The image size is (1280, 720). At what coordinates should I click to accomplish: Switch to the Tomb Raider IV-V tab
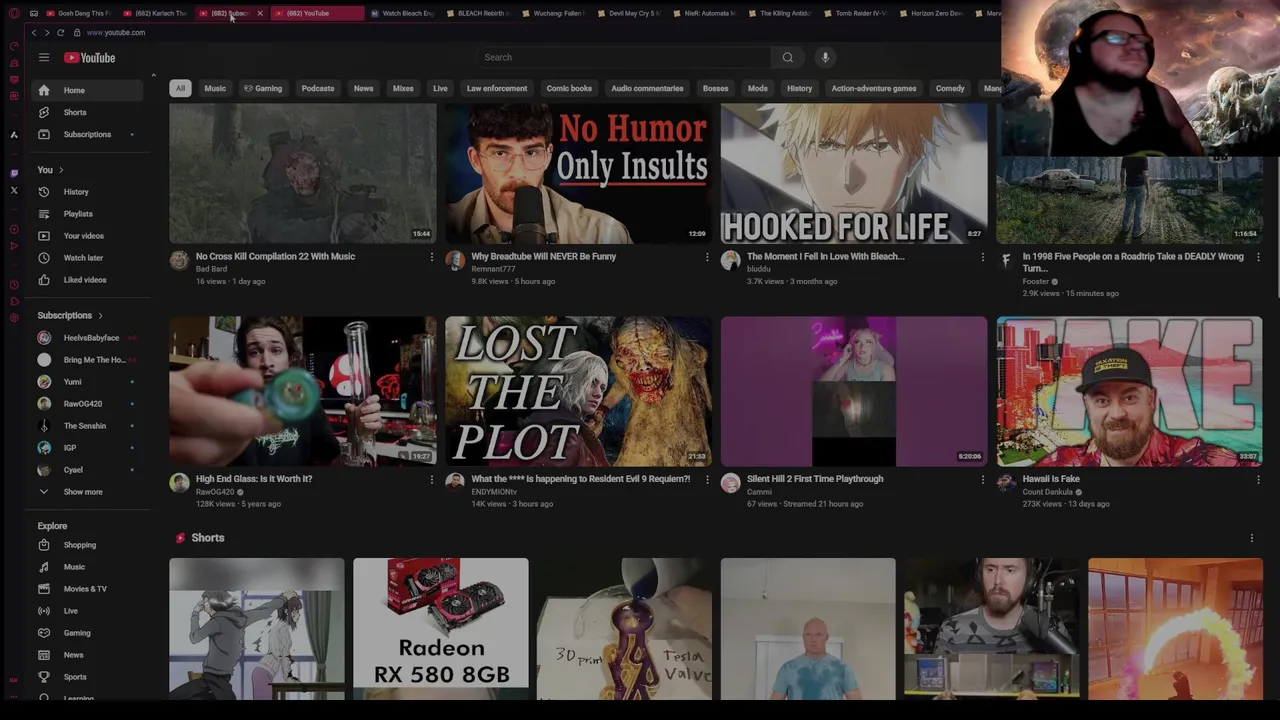pos(855,13)
